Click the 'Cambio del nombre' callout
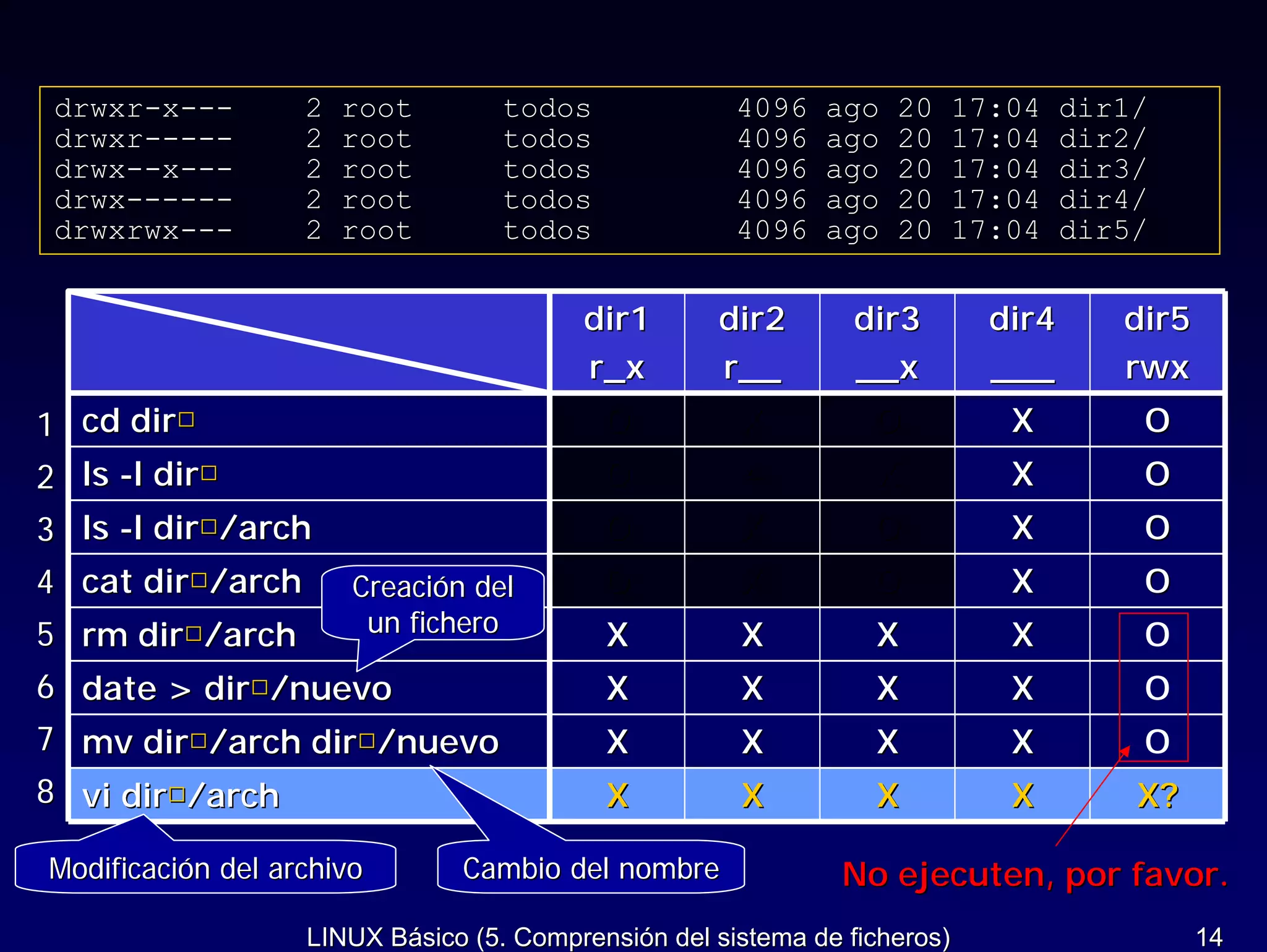The height and width of the screenshot is (952, 1267). point(591,867)
